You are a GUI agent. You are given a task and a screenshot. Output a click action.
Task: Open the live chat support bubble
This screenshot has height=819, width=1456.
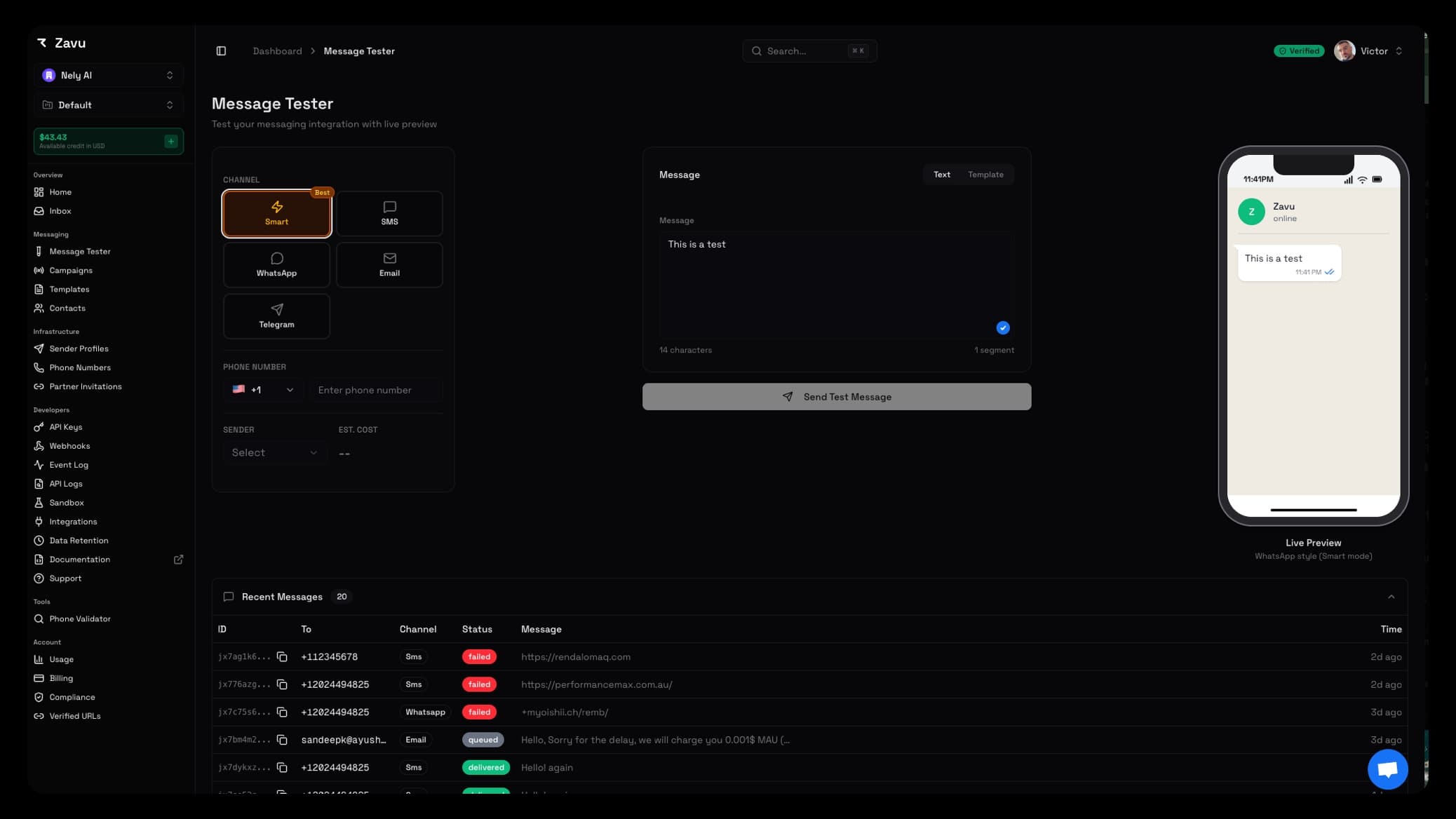tap(1387, 769)
